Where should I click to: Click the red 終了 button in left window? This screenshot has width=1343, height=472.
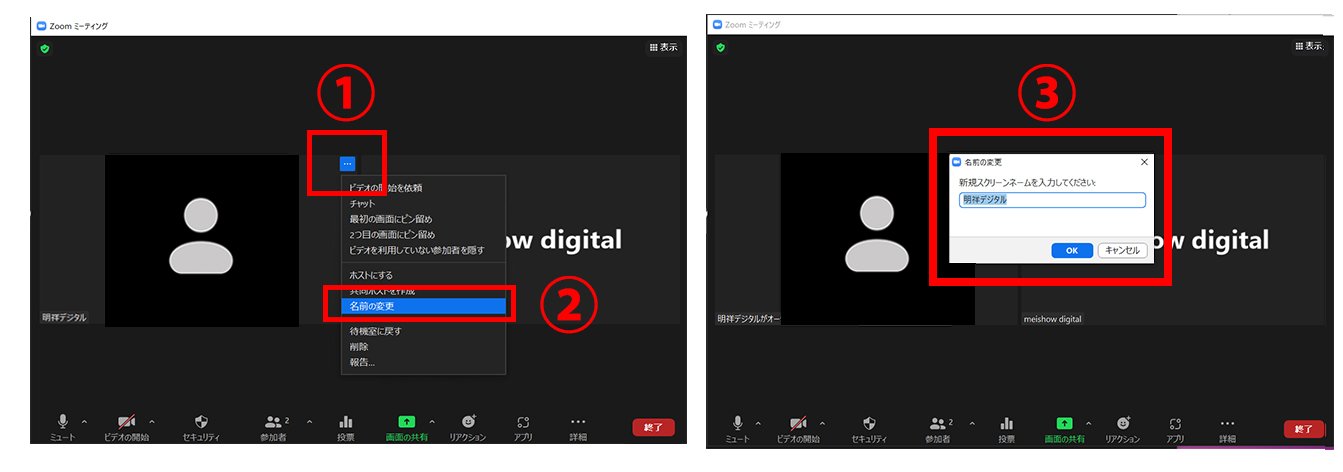click(x=653, y=427)
